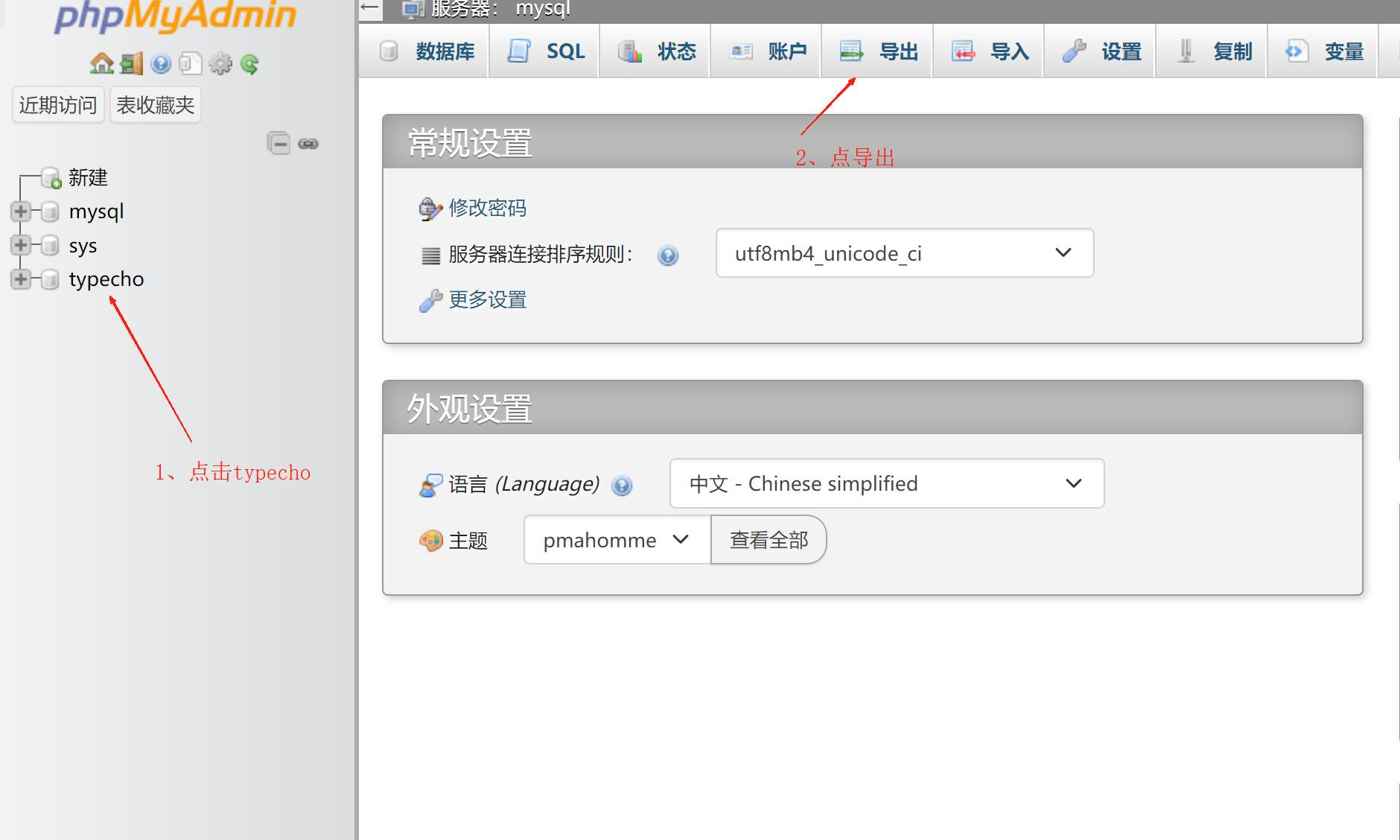Open the utf8mb4_unicode_ci collation dropdown

tap(904, 253)
